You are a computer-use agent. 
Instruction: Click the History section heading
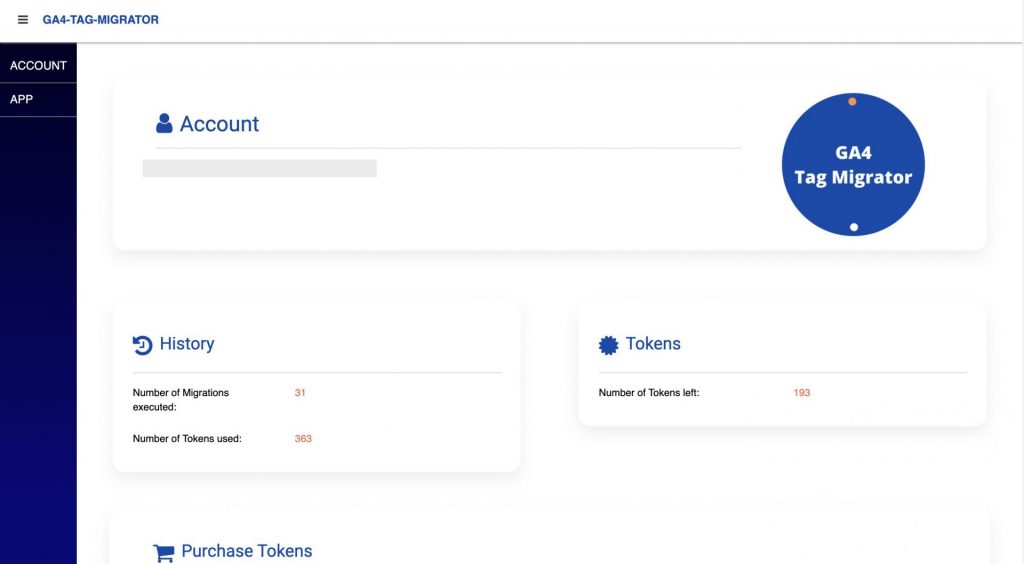click(187, 343)
